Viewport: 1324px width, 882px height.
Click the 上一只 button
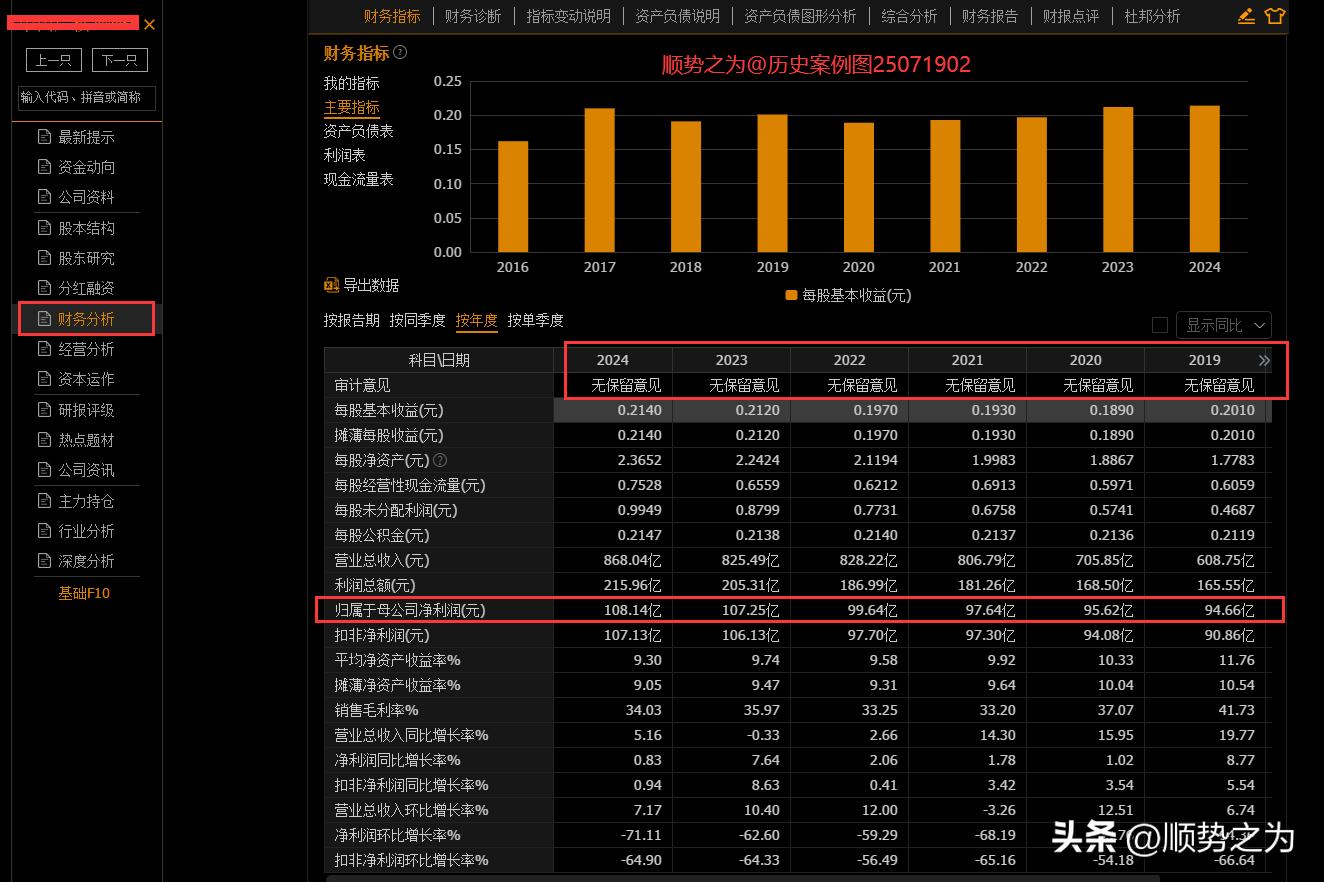click(53, 60)
